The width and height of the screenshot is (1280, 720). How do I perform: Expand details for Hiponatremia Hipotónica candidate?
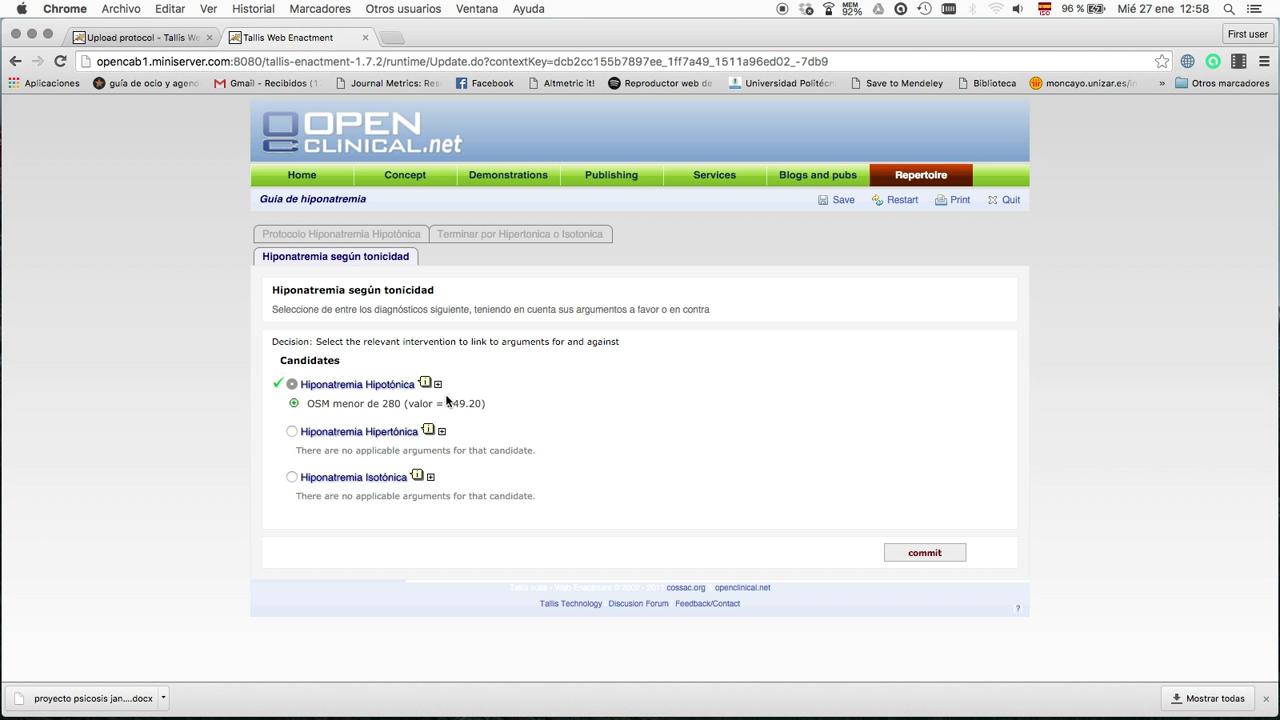438,385
